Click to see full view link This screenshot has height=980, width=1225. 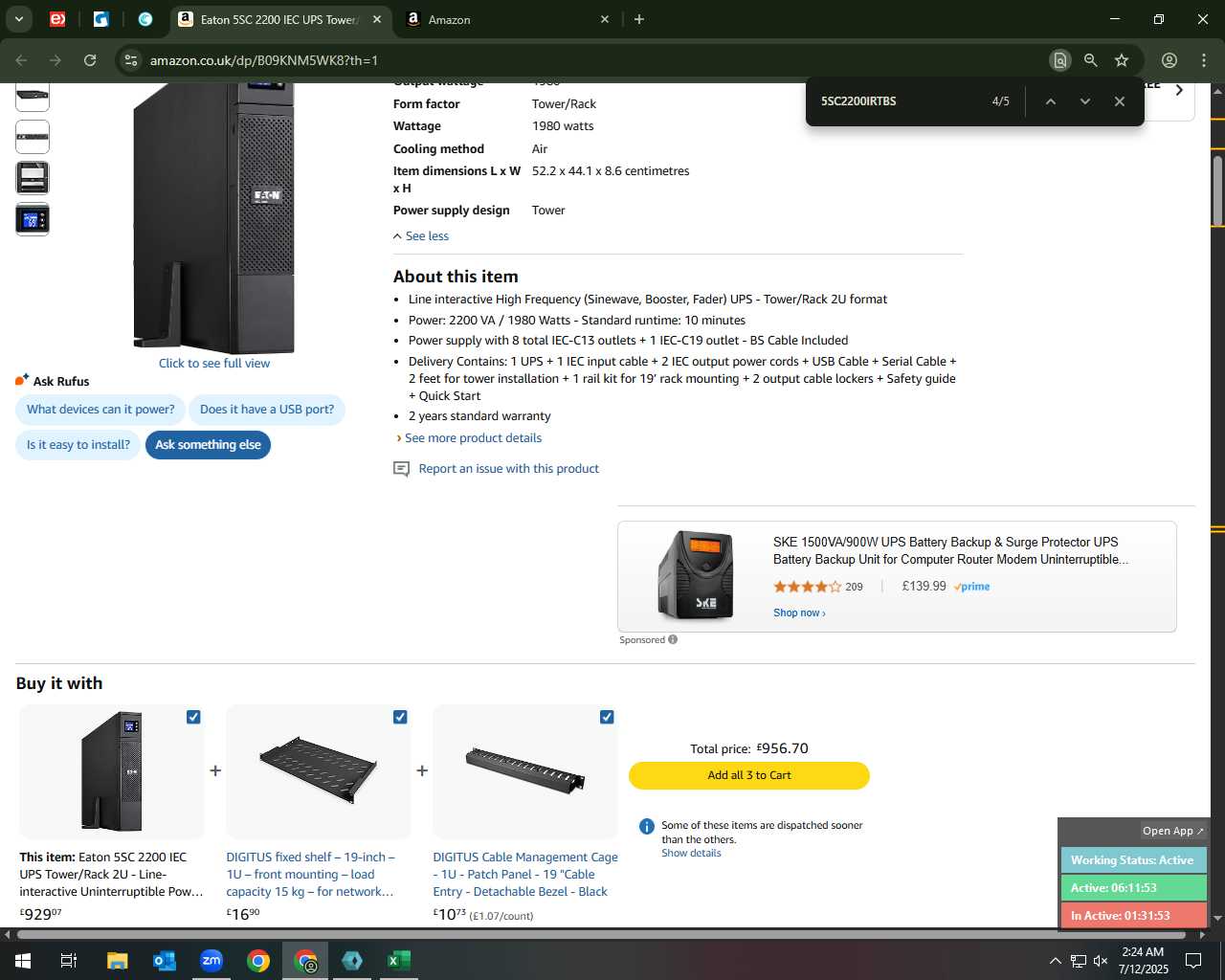point(214,364)
